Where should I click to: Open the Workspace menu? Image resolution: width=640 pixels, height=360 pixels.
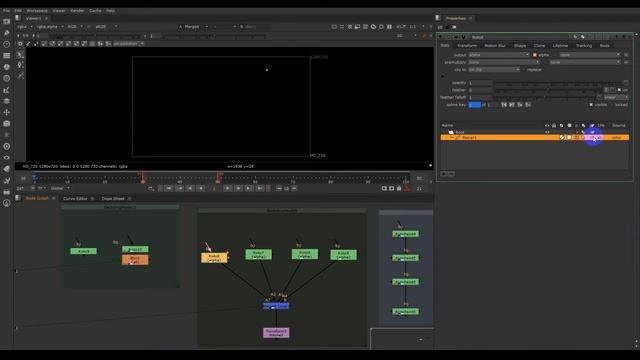point(37,11)
